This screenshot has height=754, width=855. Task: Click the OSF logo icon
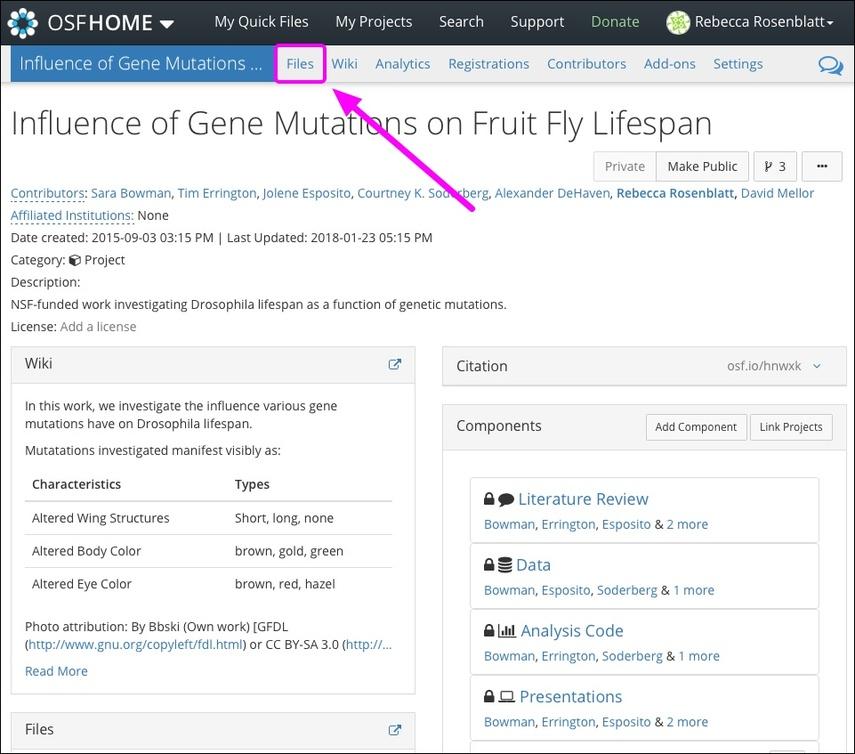coord(23,22)
